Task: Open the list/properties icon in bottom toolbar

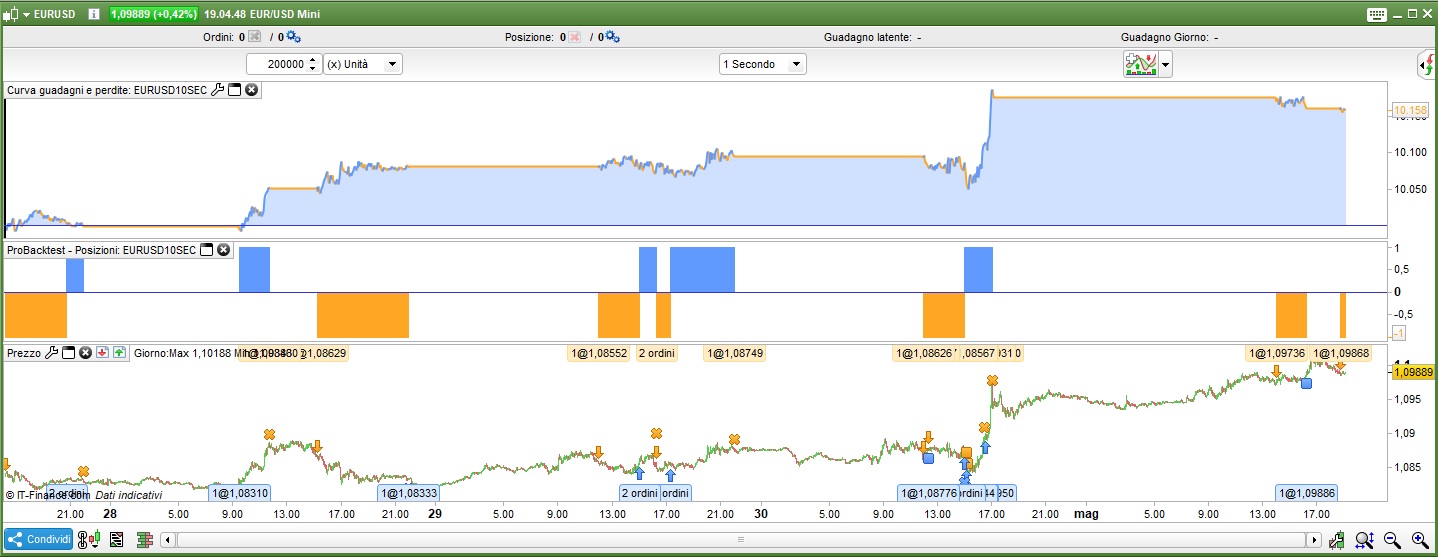Action: pos(117,540)
